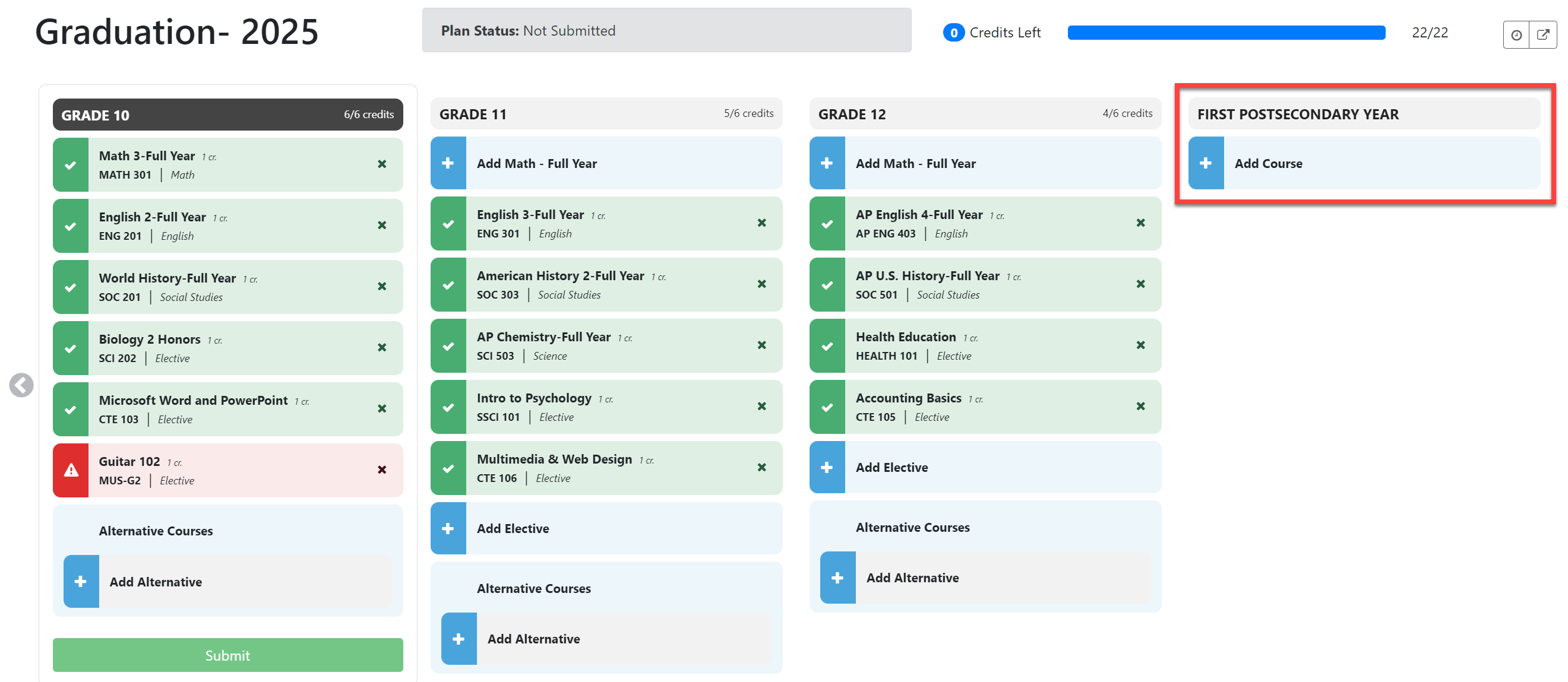Click the Guitar 102 red warning icon

tap(71, 470)
